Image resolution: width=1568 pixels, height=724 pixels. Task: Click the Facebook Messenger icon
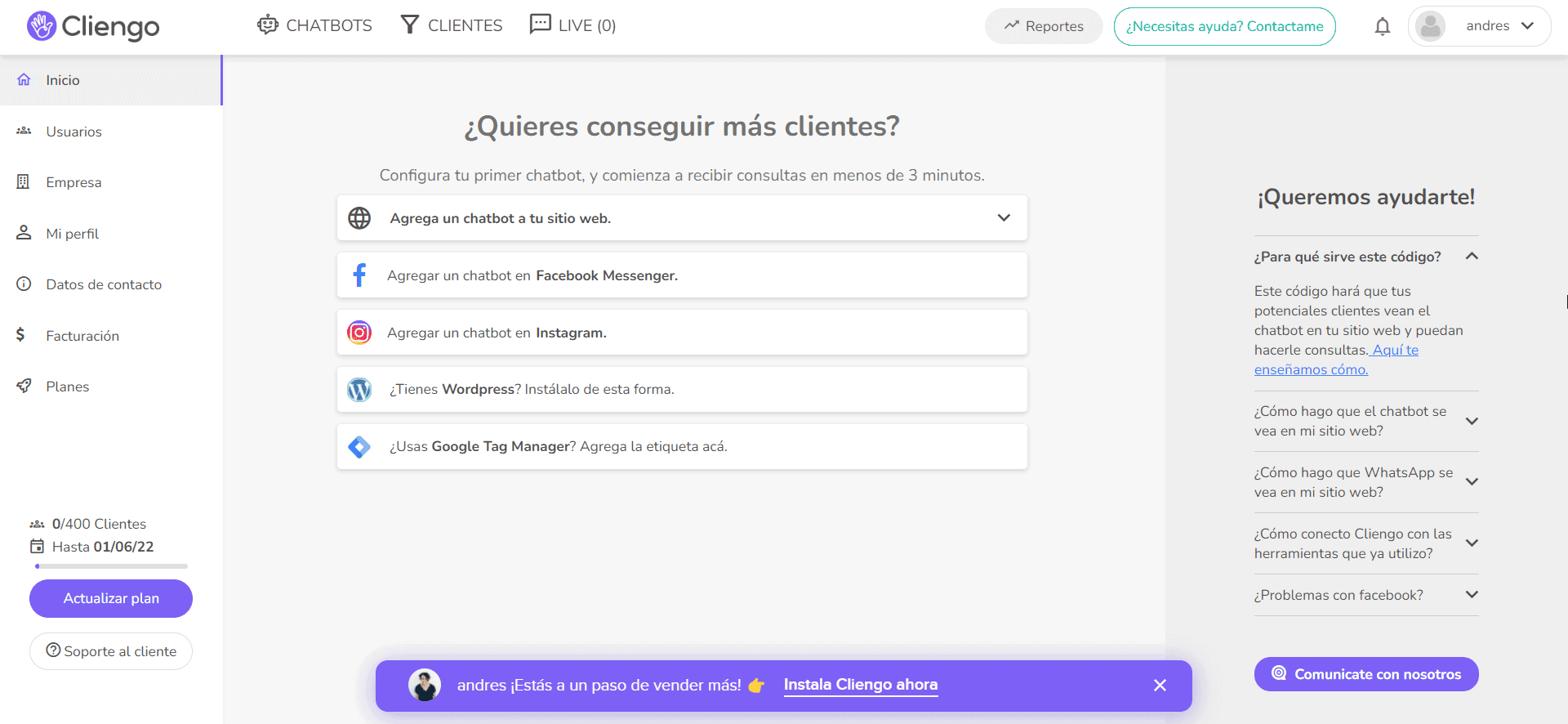coord(359,275)
